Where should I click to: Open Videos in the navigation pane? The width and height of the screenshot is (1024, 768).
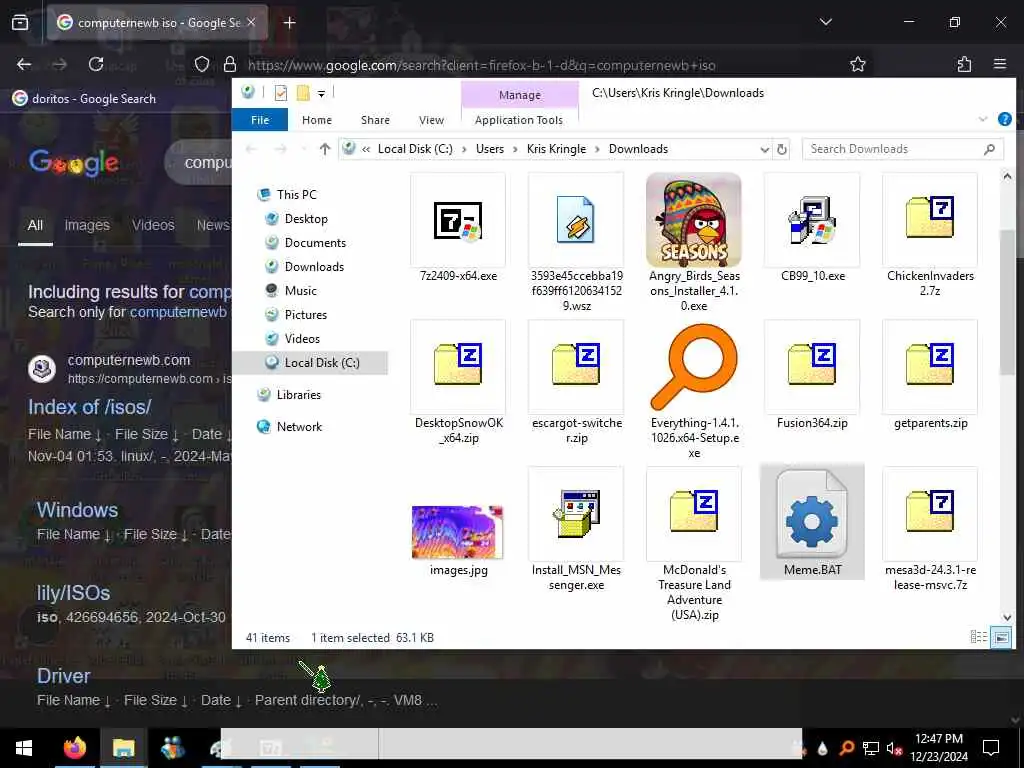pyautogui.click(x=302, y=339)
